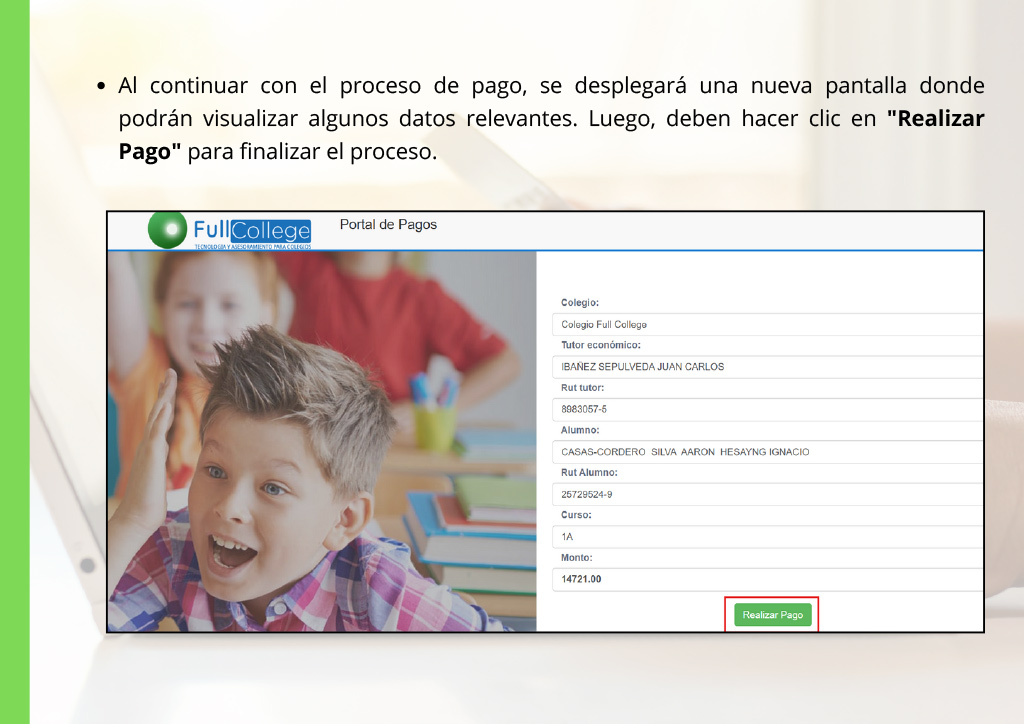Click the Alumno: label
This screenshot has height=724, width=1024.
(580, 430)
